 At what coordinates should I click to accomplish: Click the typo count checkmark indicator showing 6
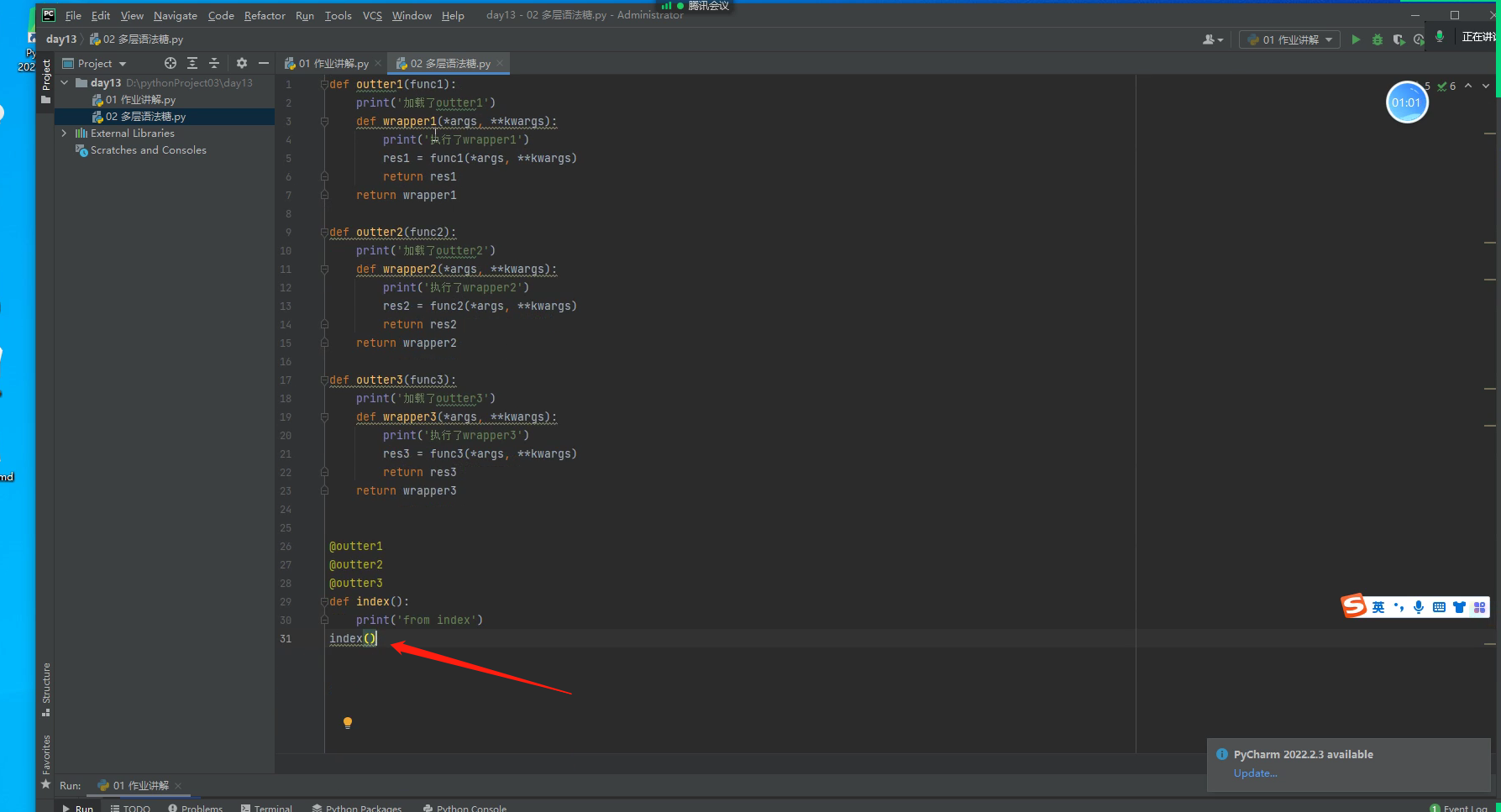[x=1446, y=86]
